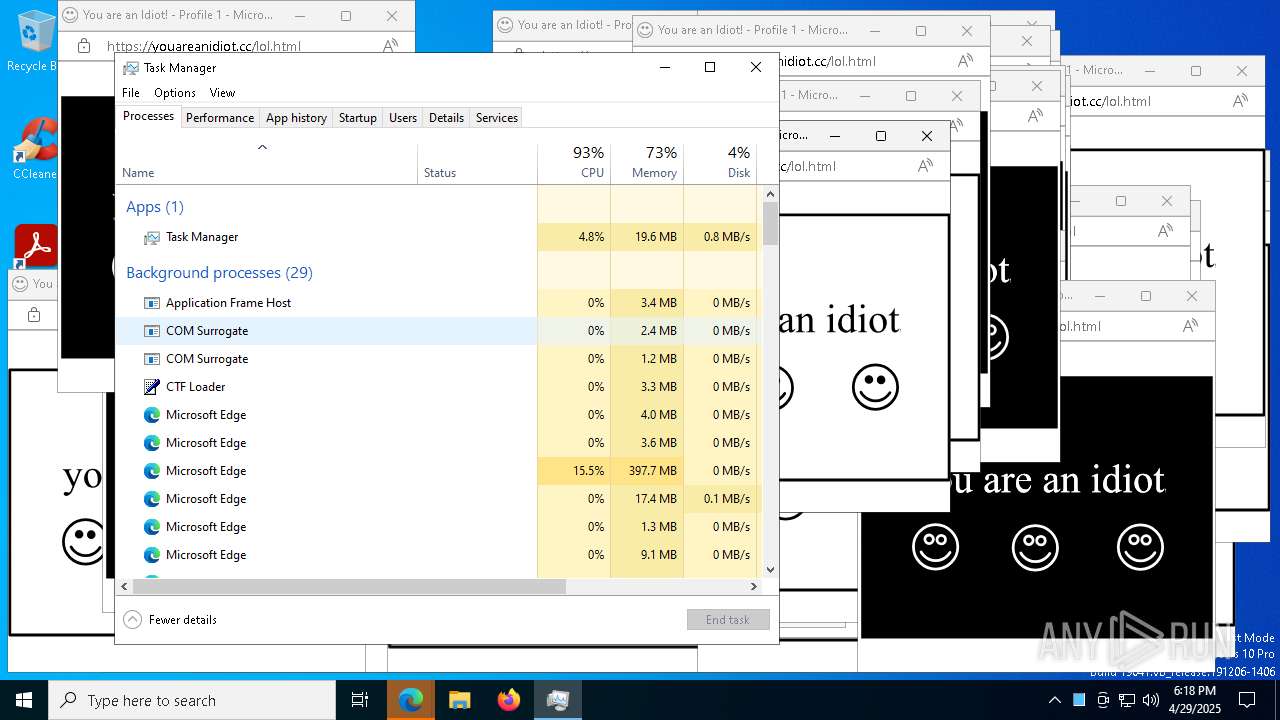The width and height of the screenshot is (1280, 720).
Task: Select the Application Frame Host process row
Action: click(438, 303)
